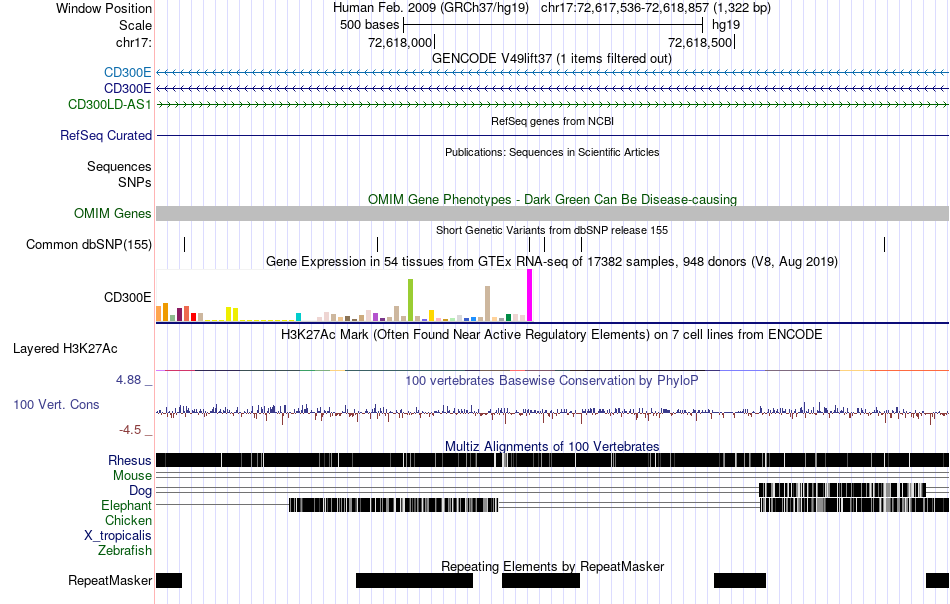This screenshot has width=950, height=604.
Task: Select the CD300LD-AS1 gene label
Action: 110,104
